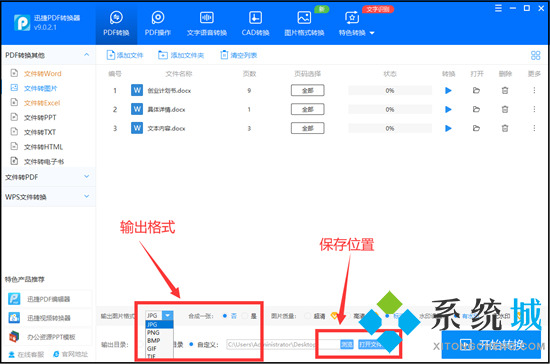Click the 添加文件夹 add folder toolbar item

(181, 55)
